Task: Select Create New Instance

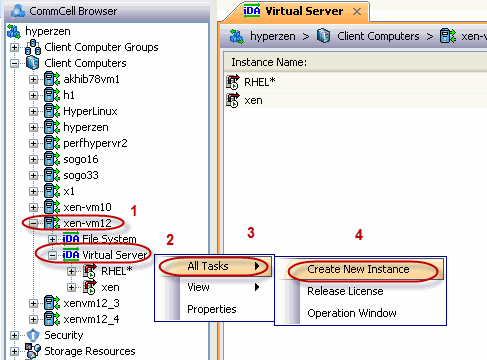Action: click(x=361, y=269)
